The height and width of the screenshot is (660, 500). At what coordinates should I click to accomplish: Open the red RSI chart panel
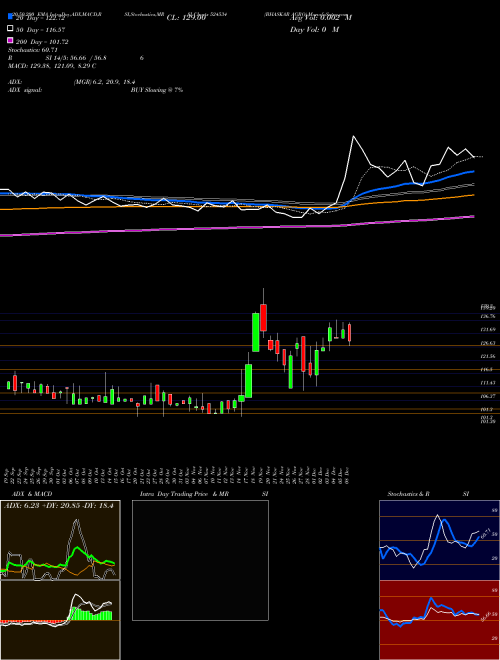(439, 620)
